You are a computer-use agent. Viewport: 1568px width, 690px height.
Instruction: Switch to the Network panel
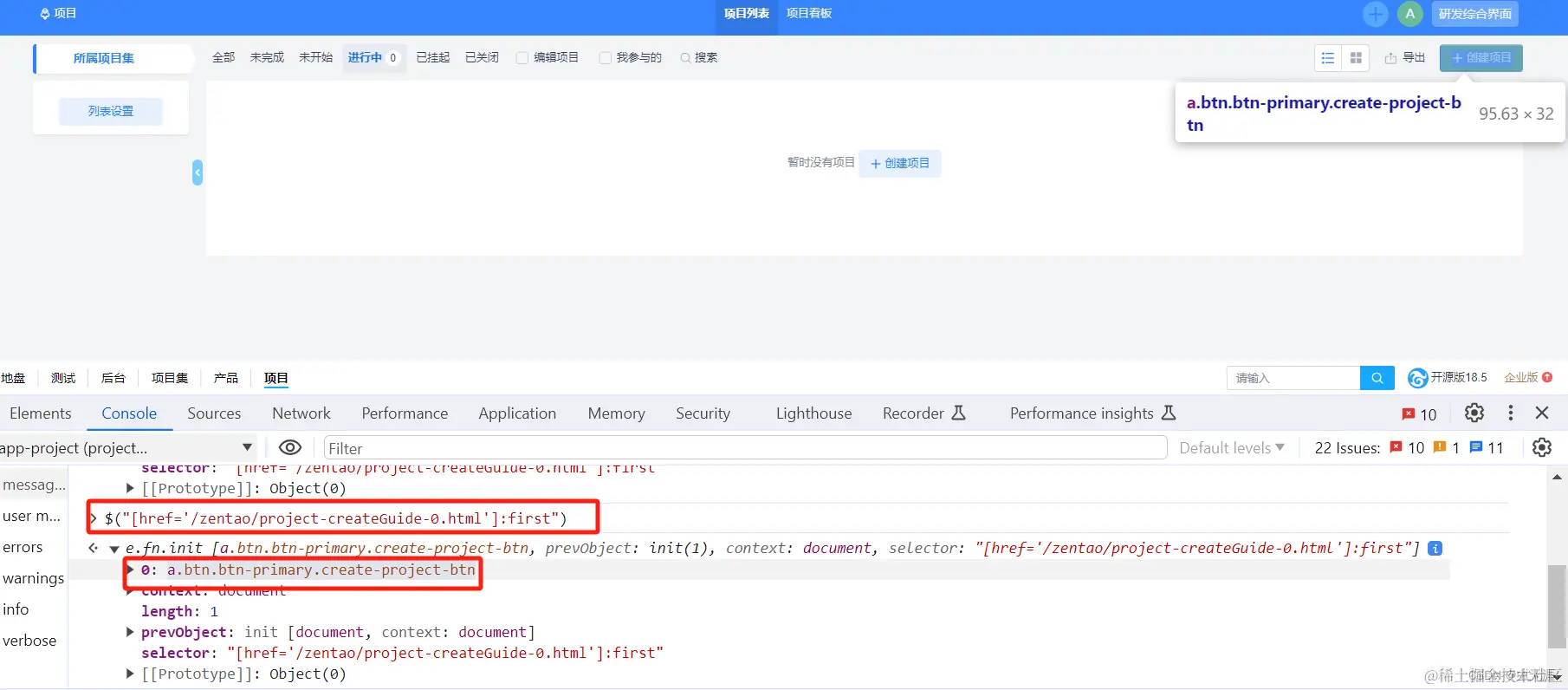pos(301,413)
